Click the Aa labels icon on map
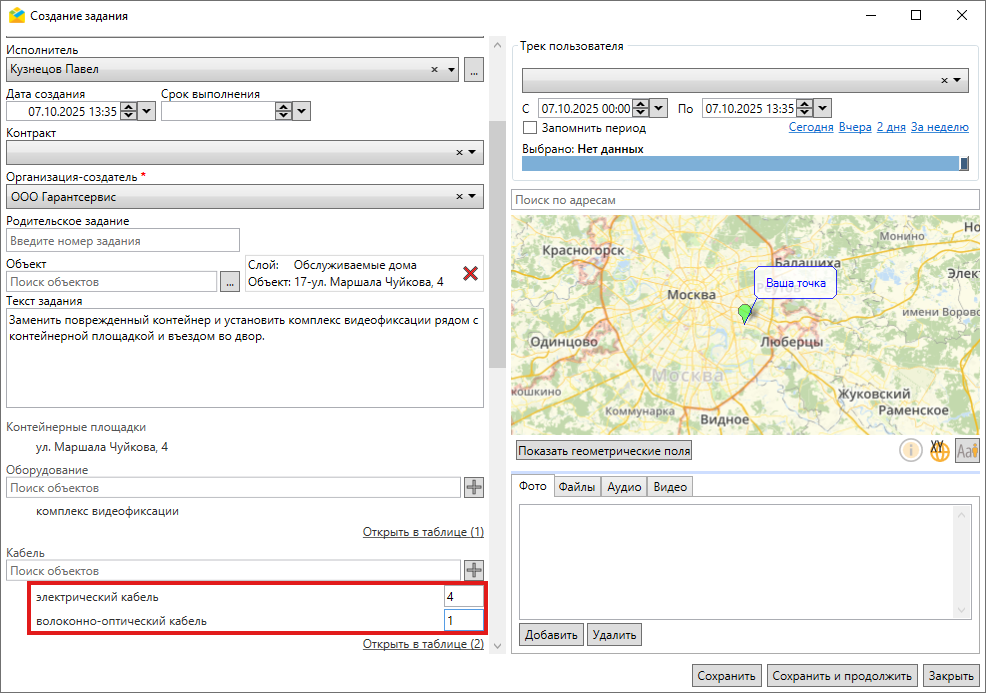Viewport: 986px width, 693px height. [x=967, y=450]
